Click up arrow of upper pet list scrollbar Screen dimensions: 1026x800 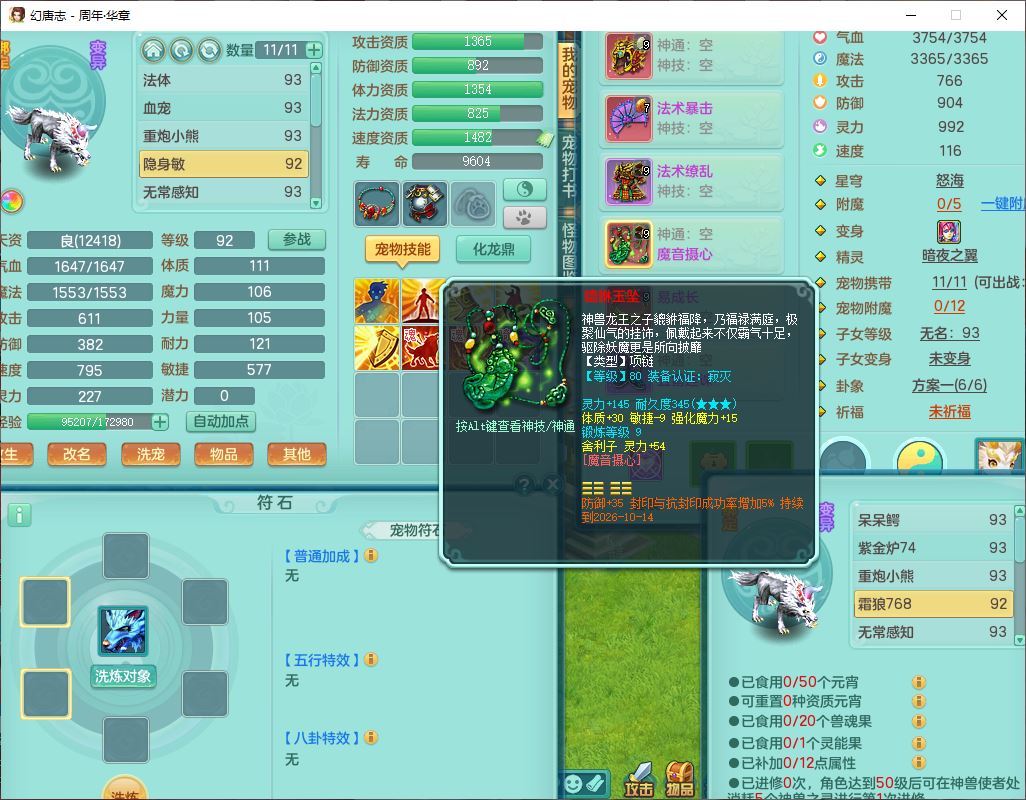pos(316,68)
